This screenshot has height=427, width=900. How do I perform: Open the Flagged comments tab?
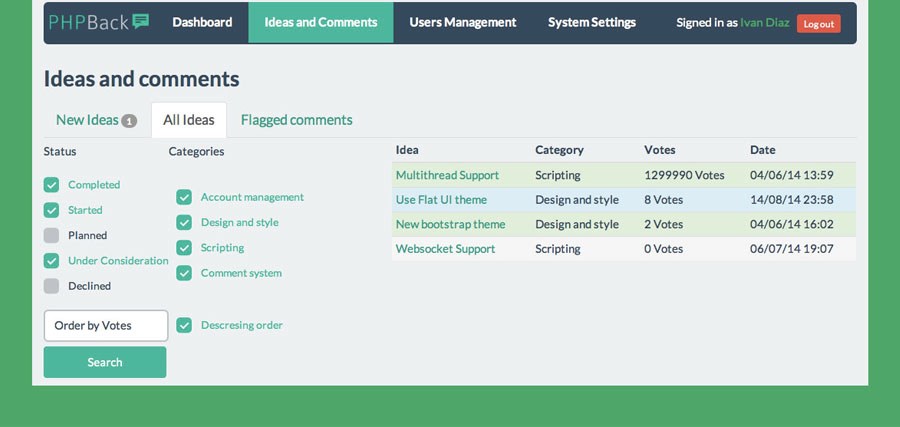pos(297,120)
